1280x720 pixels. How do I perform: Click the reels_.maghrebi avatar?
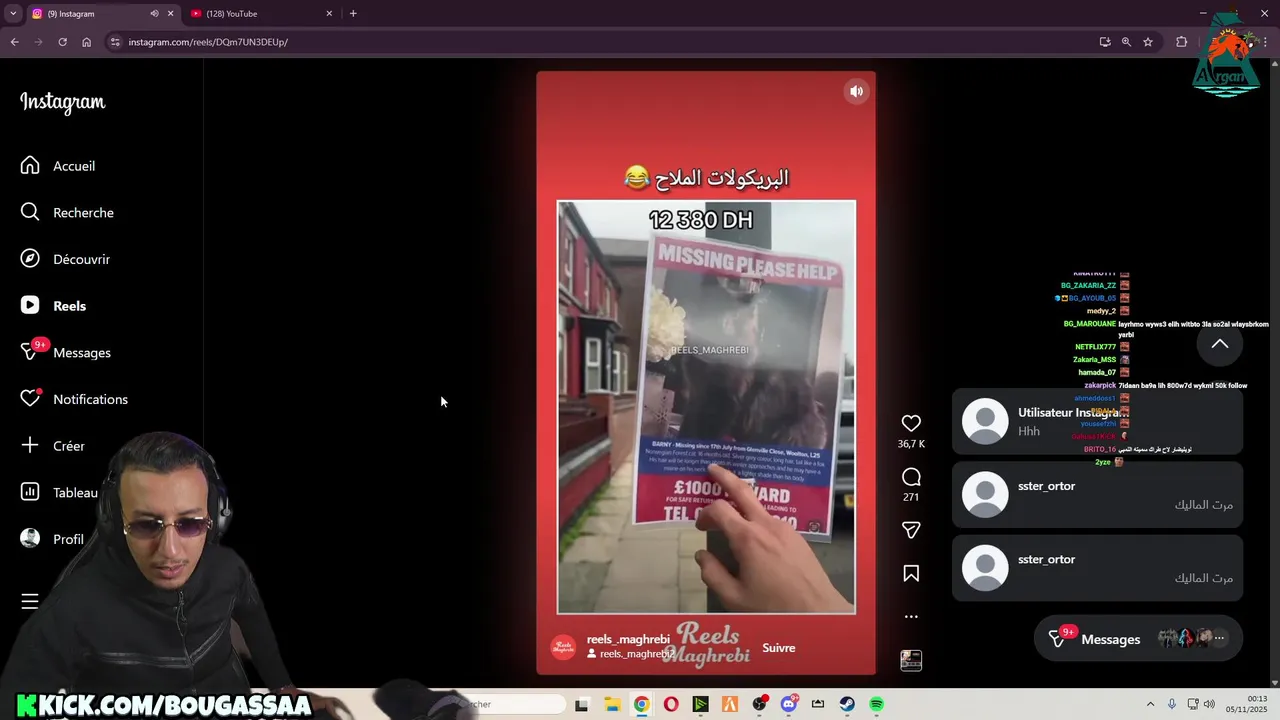click(x=564, y=647)
